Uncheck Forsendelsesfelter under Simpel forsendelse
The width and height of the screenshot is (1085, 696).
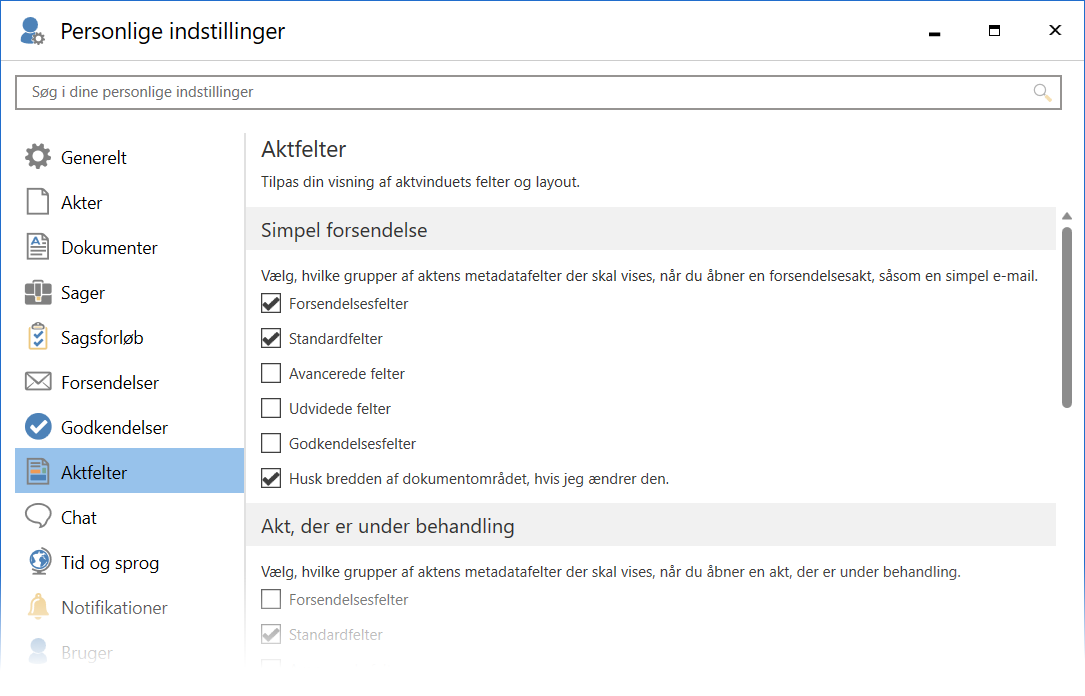tap(271, 304)
